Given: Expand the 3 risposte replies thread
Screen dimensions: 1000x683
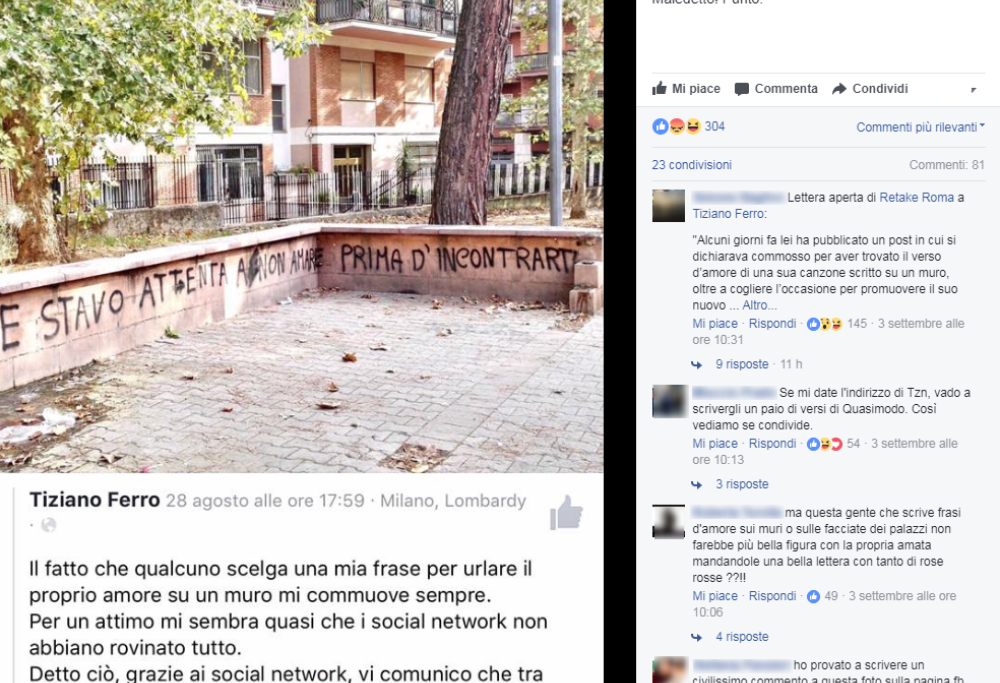Looking at the screenshot, I should pyautogui.click(x=742, y=484).
